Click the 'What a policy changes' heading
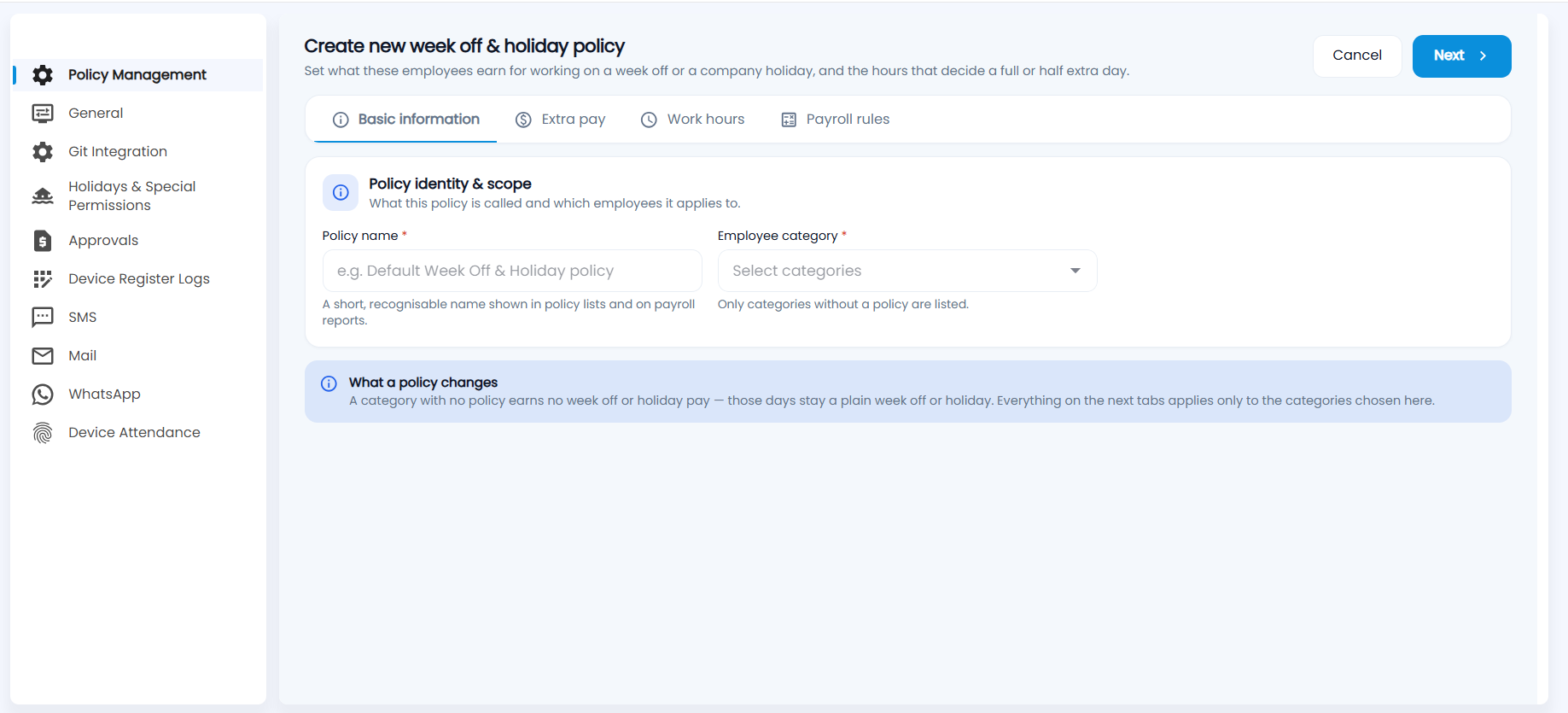 pos(423,383)
